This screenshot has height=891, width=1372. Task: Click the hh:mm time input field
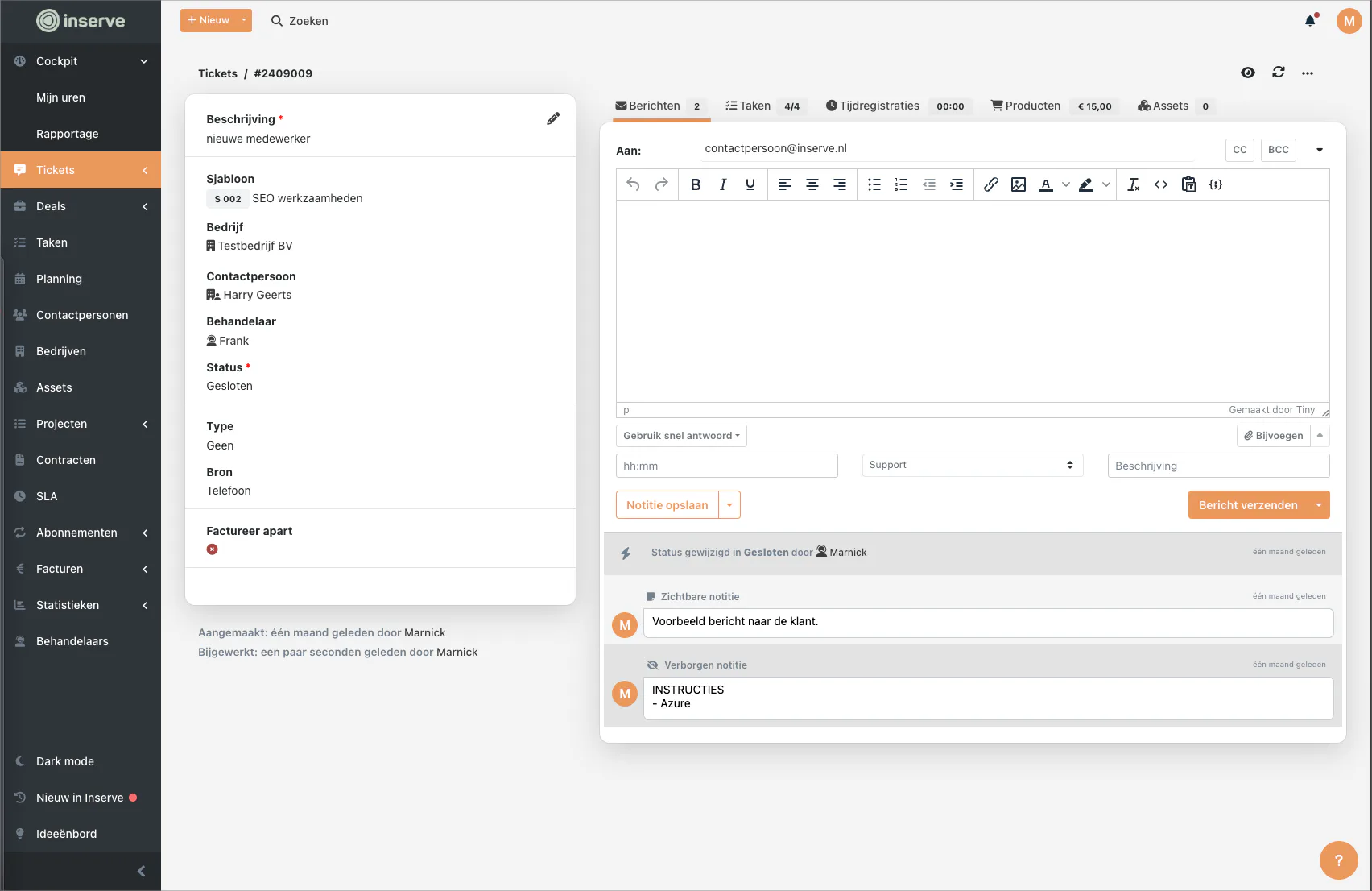(x=727, y=466)
